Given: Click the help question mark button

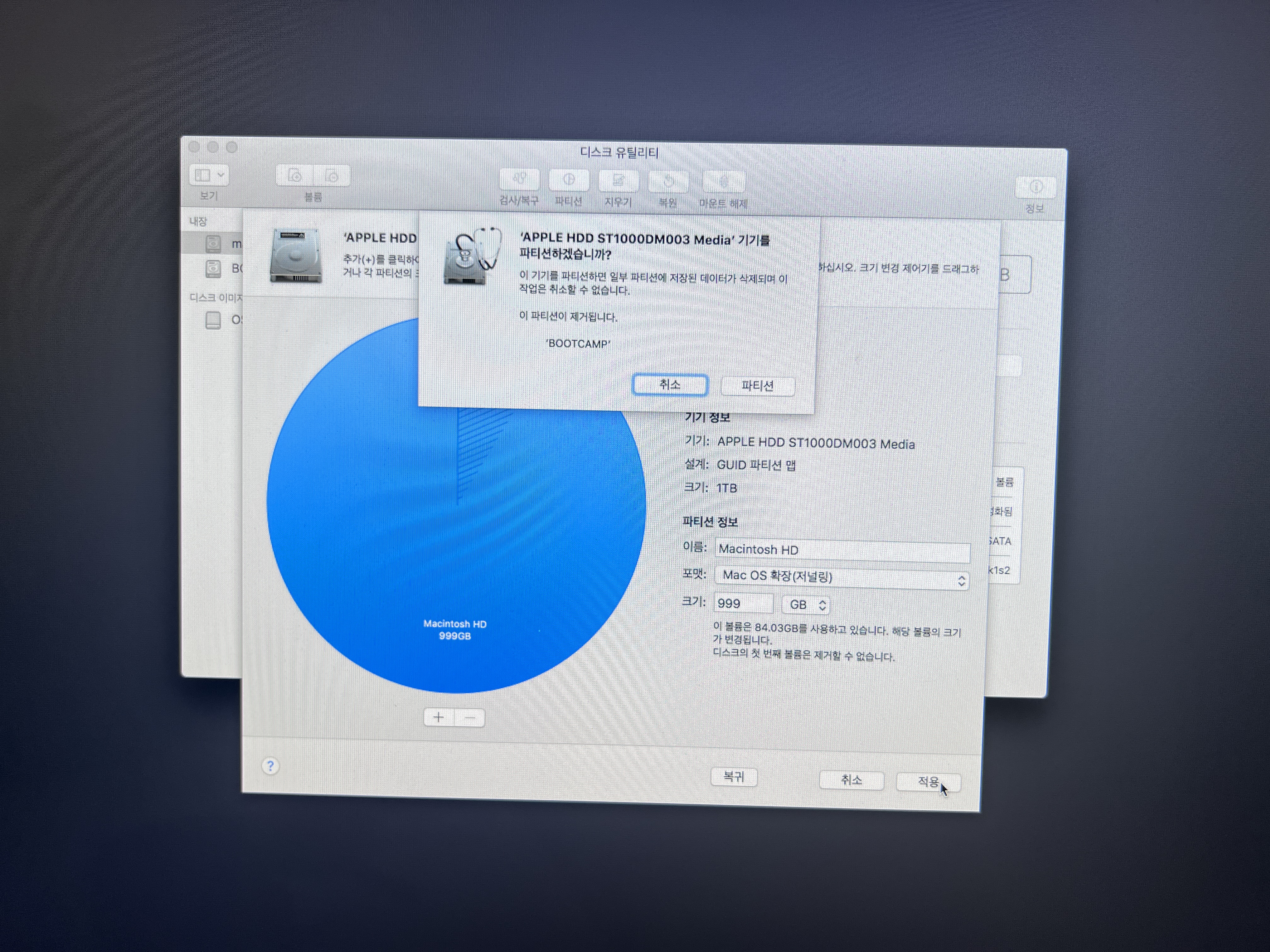Looking at the screenshot, I should click(271, 766).
